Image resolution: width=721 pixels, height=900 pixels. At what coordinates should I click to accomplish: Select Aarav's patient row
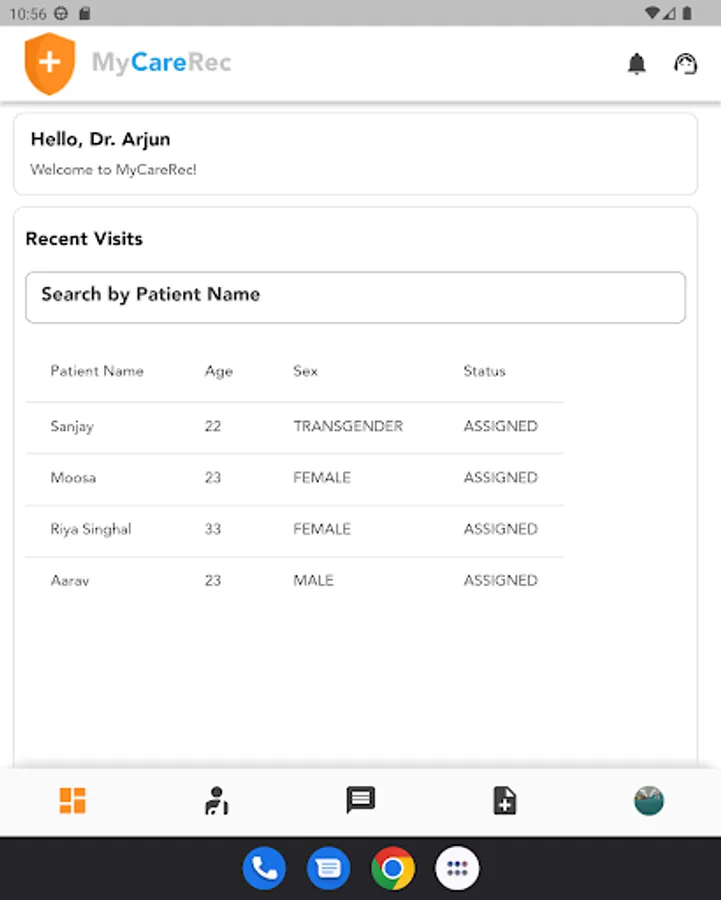pos(294,580)
